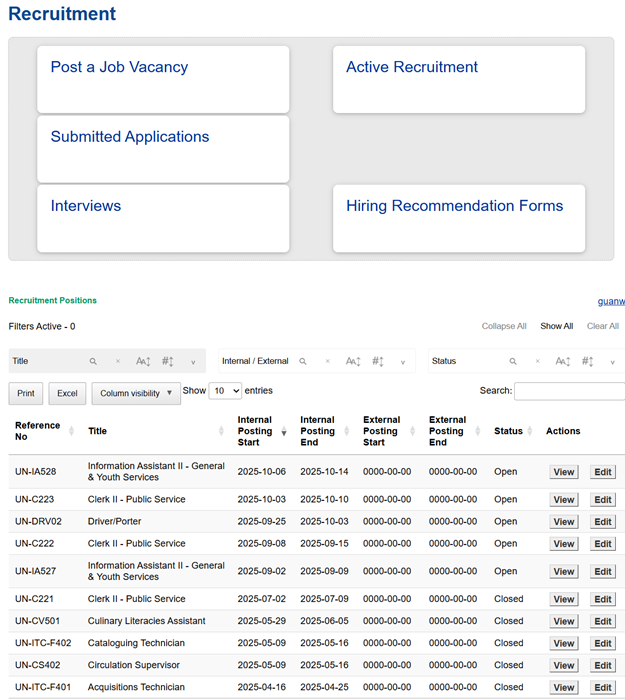The width and height of the screenshot is (625, 700).
Task: Open the Column visibility dropdown
Action: (x=136, y=393)
